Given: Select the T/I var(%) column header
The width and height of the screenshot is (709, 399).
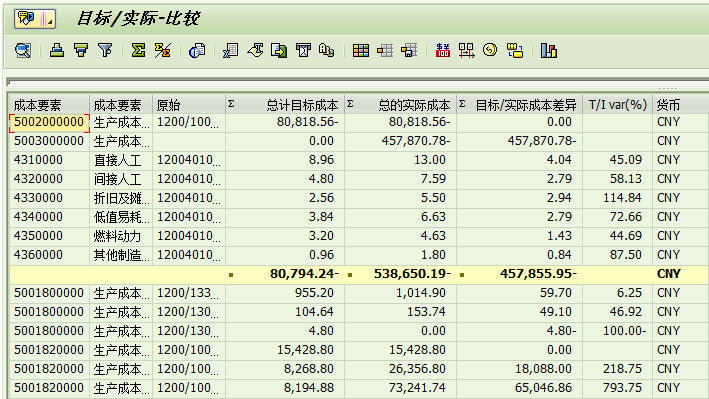Looking at the screenshot, I should coord(618,105).
